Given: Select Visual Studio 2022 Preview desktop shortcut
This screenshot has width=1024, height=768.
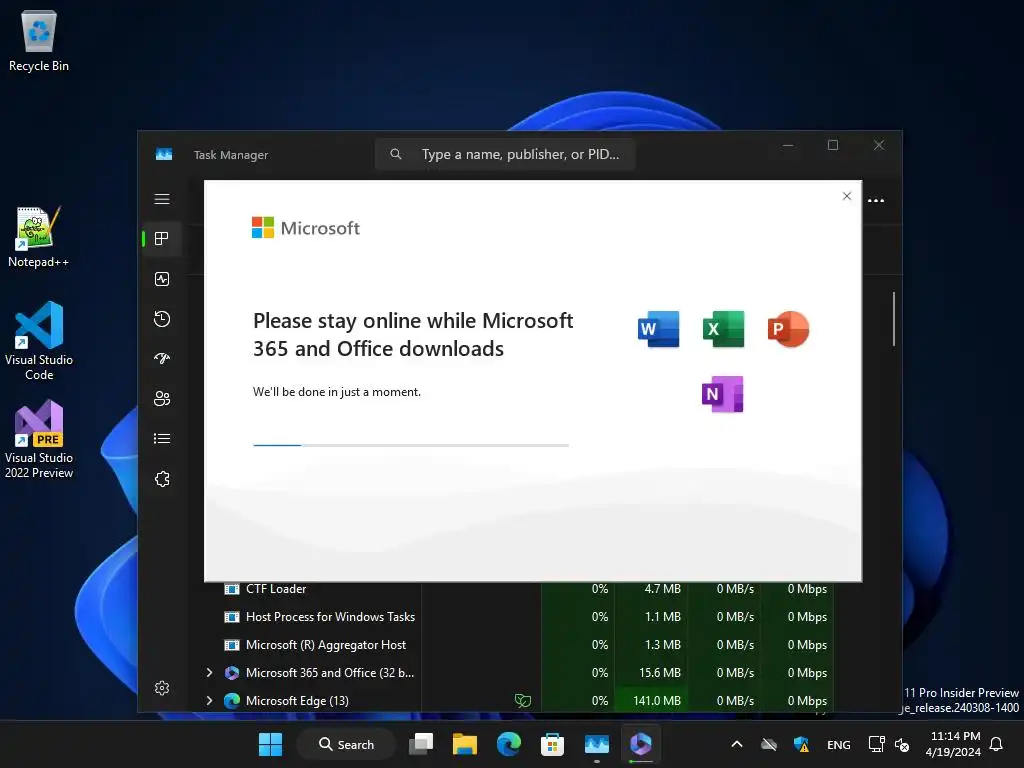Looking at the screenshot, I should click(39, 439).
